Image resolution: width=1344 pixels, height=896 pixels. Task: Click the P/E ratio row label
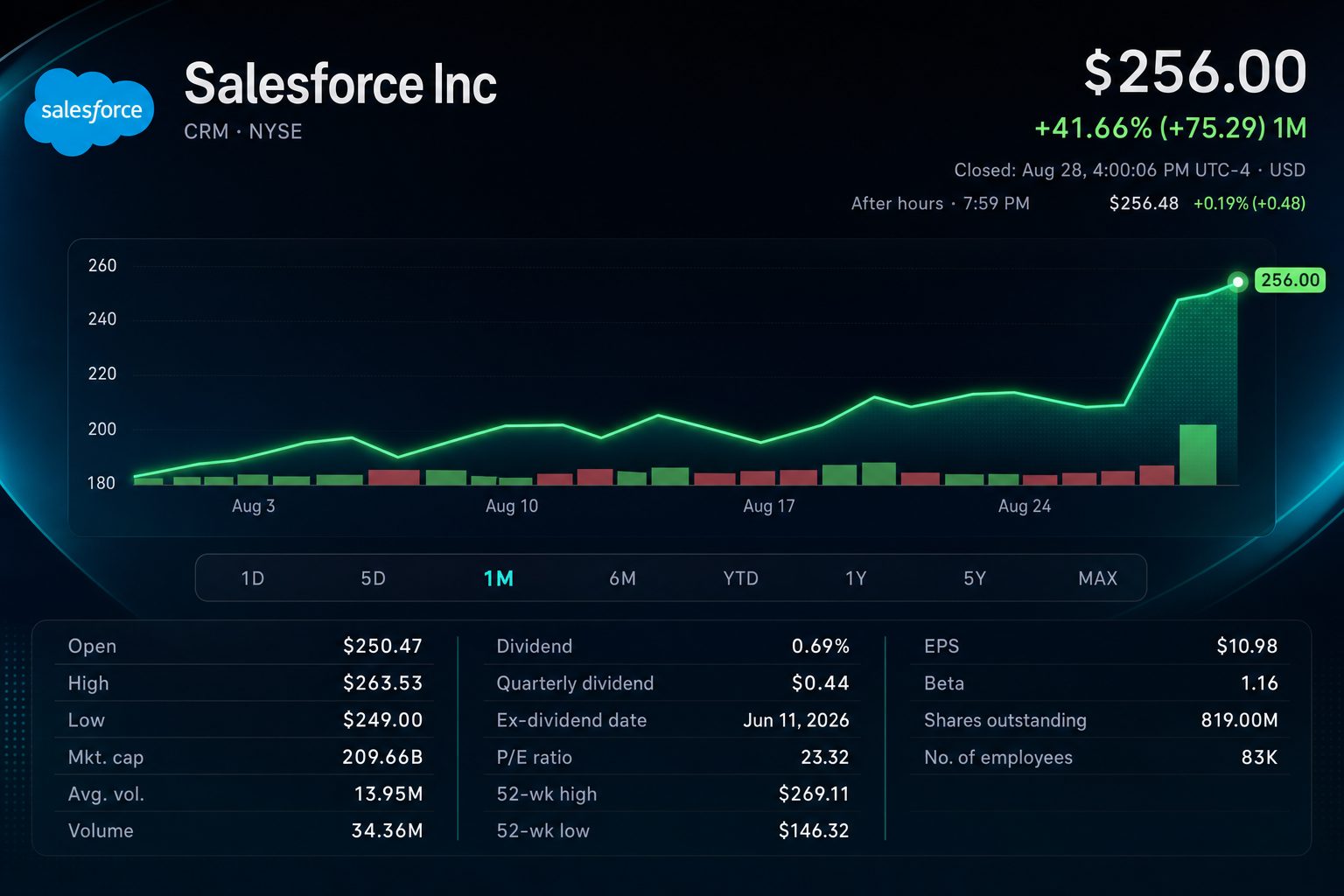tap(534, 757)
